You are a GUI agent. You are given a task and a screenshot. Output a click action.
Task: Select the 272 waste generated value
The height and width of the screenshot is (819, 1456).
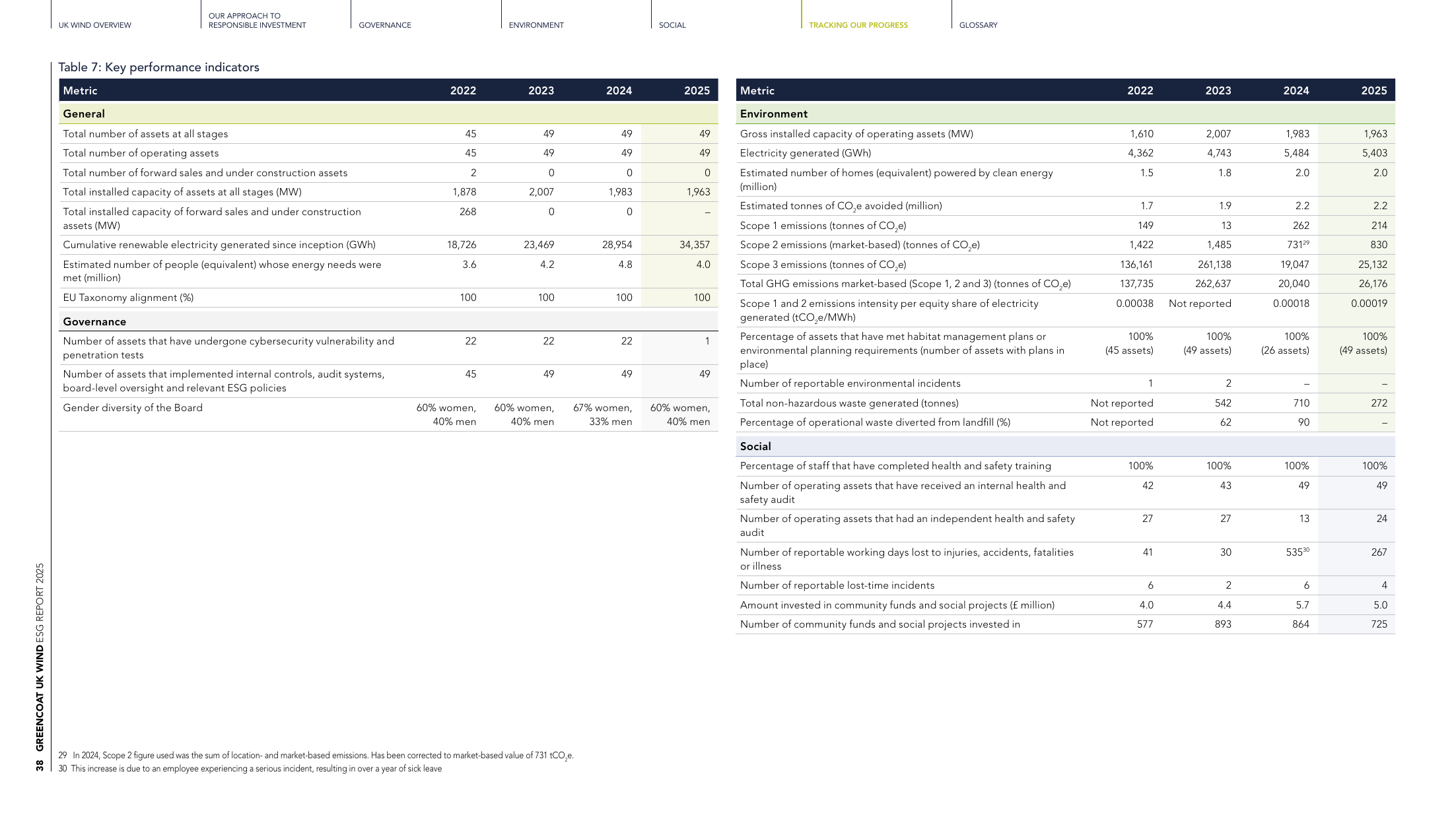click(x=1379, y=403)
